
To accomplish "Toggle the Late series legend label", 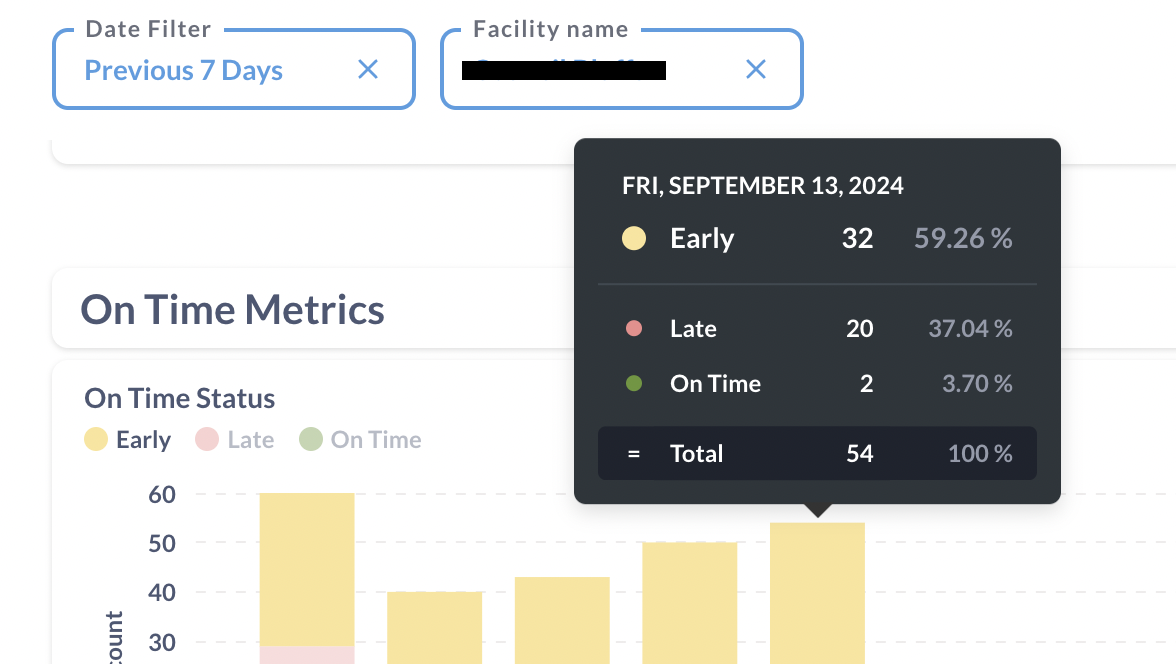I will point(250,440).
